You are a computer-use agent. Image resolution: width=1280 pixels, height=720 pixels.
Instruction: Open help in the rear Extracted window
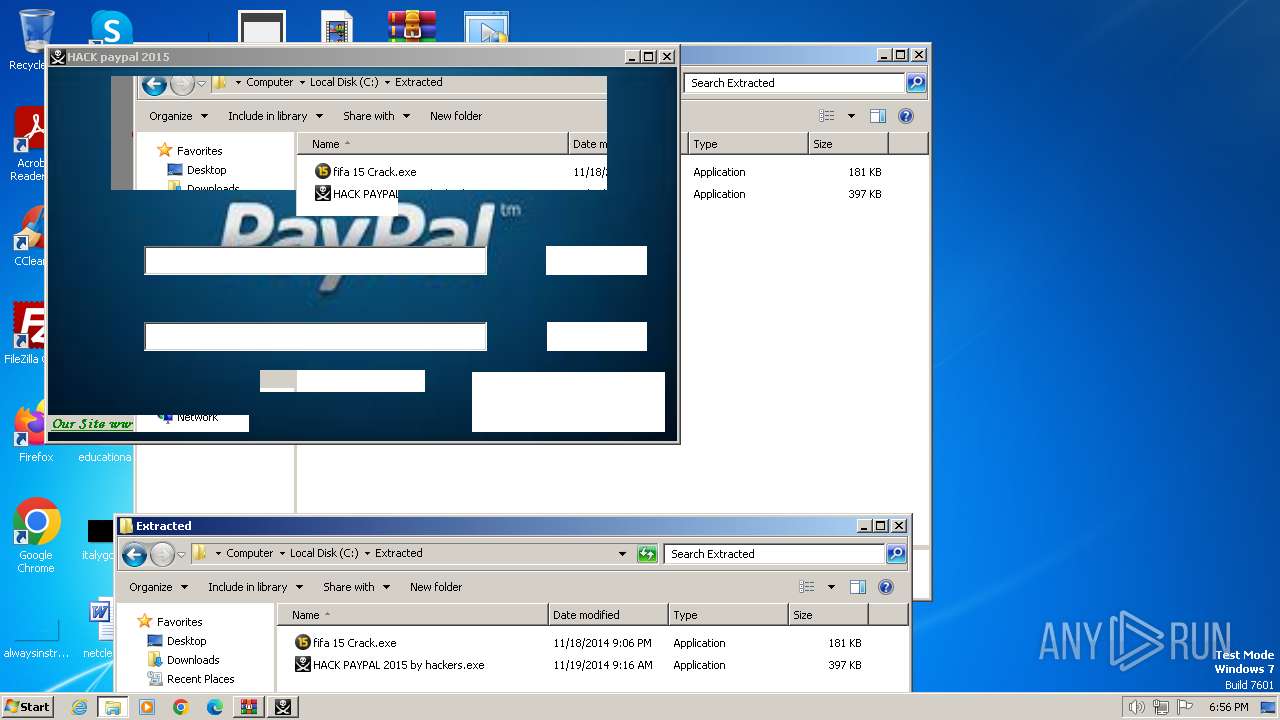pyautogui.click(x=905, y=116)
